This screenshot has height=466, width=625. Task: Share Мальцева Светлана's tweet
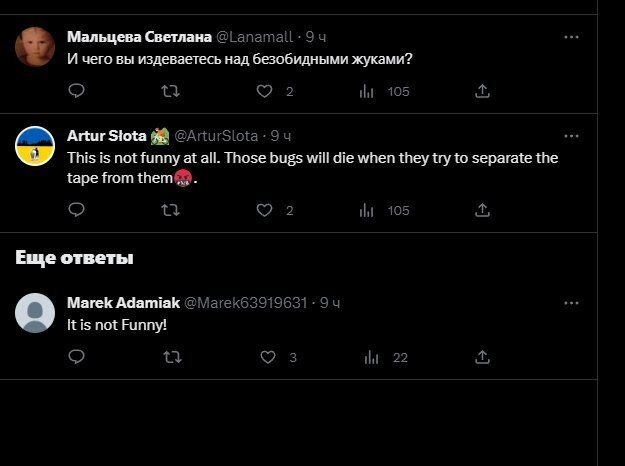click(482, 92)
